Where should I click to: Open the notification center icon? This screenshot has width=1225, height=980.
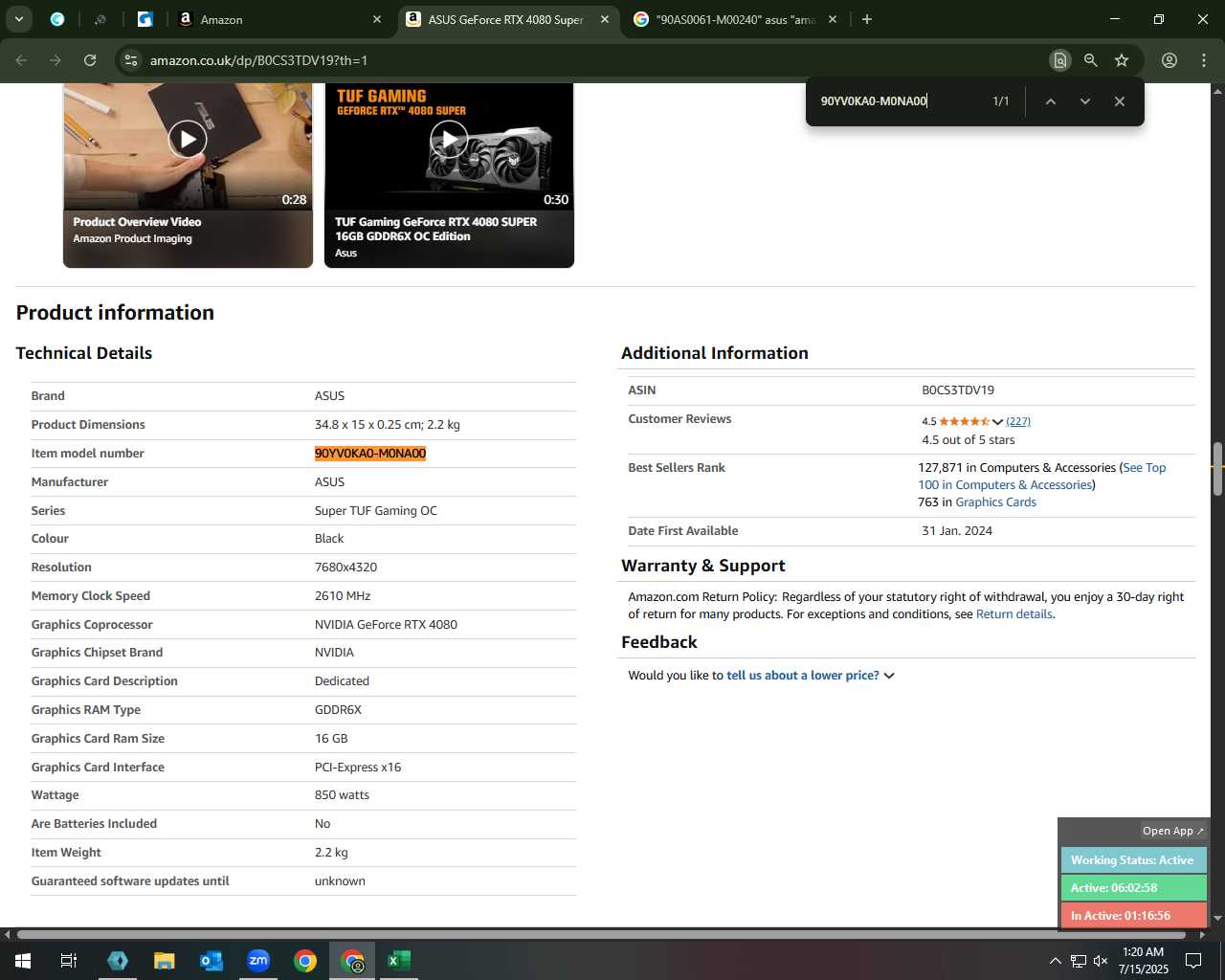pos(1193,961)
